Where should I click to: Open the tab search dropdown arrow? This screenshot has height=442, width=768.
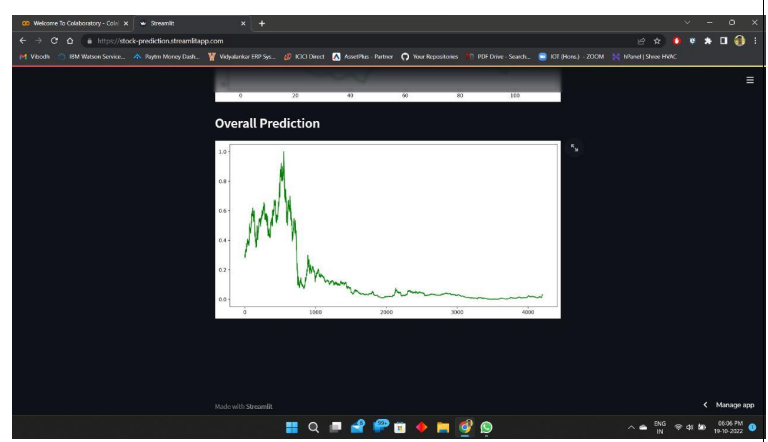pos(687,23)
